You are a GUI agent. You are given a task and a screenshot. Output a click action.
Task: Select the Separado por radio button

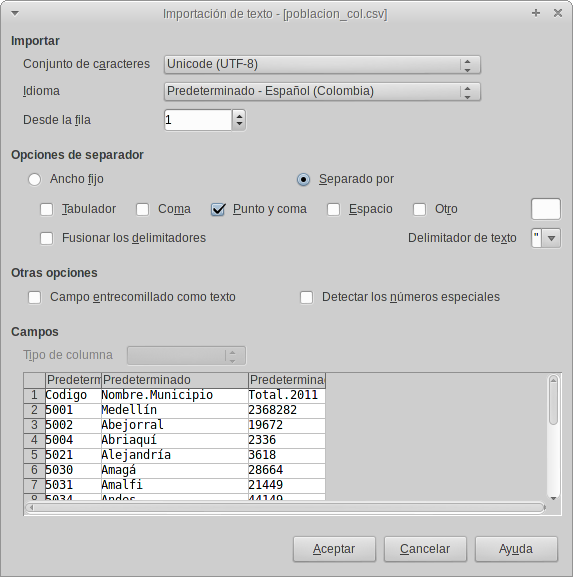click(303, 179)
